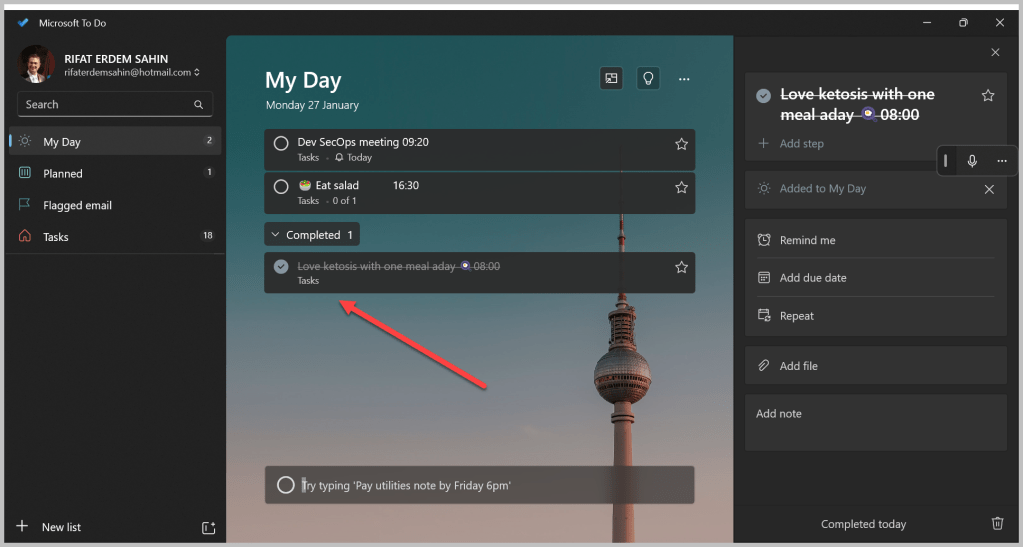Uncheck completed circle in detail pane
The image size is (1023, 547).
pos(763,96)
